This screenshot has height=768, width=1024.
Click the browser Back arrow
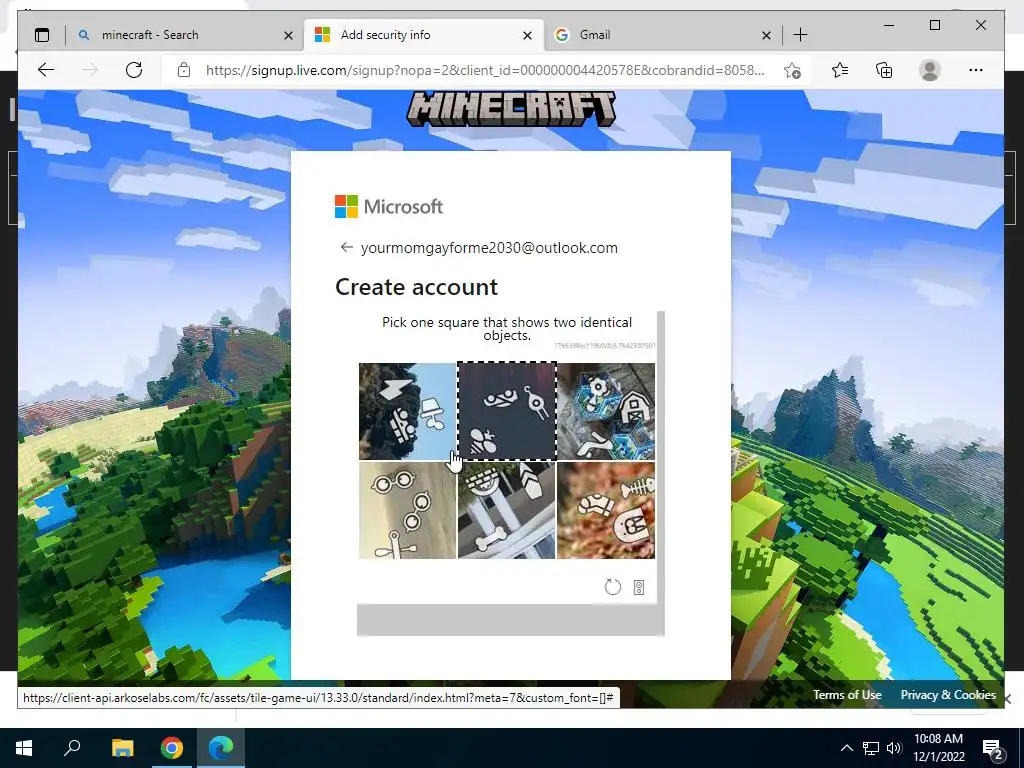[46, 70]
